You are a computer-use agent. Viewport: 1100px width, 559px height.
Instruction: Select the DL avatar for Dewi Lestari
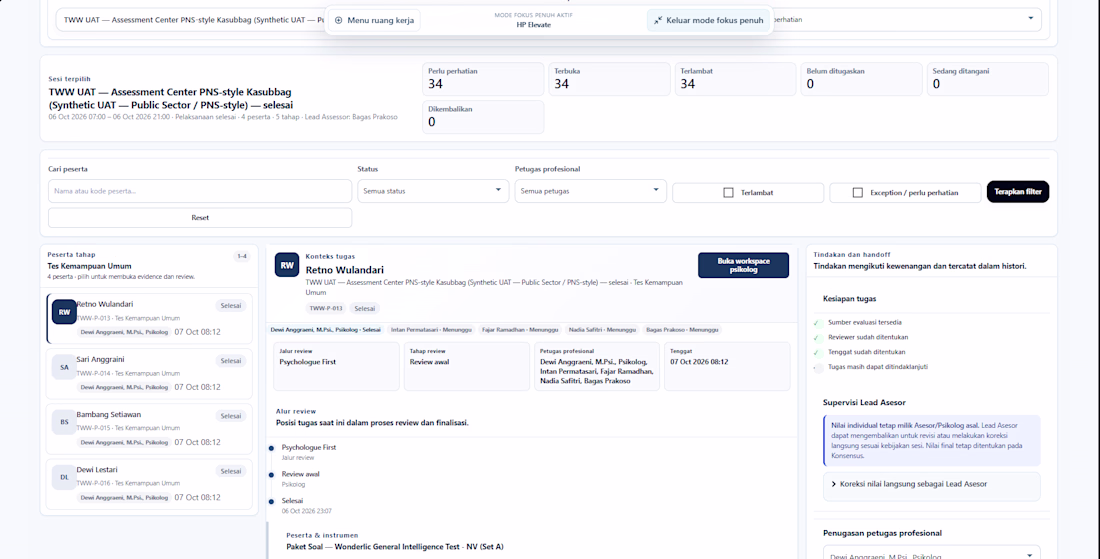64,477
